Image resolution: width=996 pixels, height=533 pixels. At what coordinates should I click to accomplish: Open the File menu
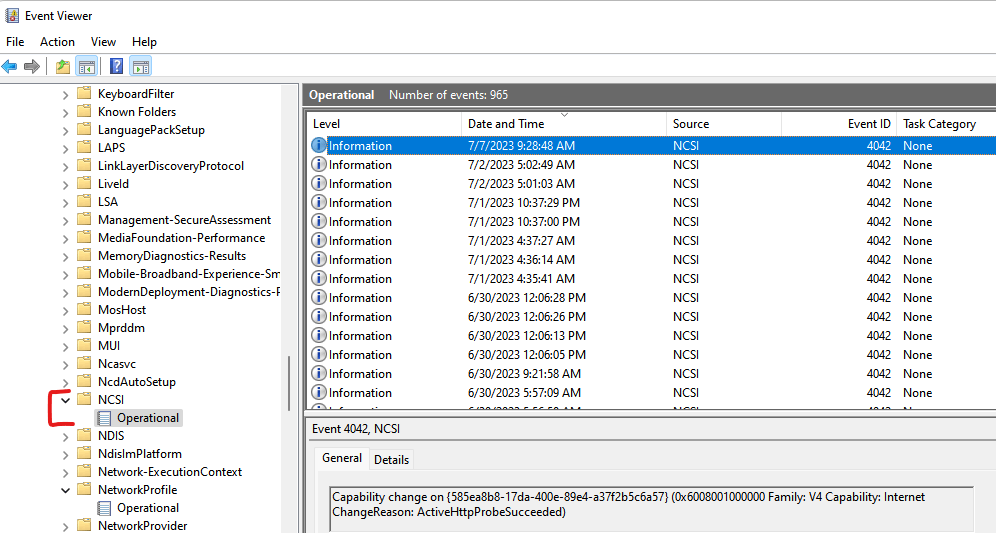point(15,42)
